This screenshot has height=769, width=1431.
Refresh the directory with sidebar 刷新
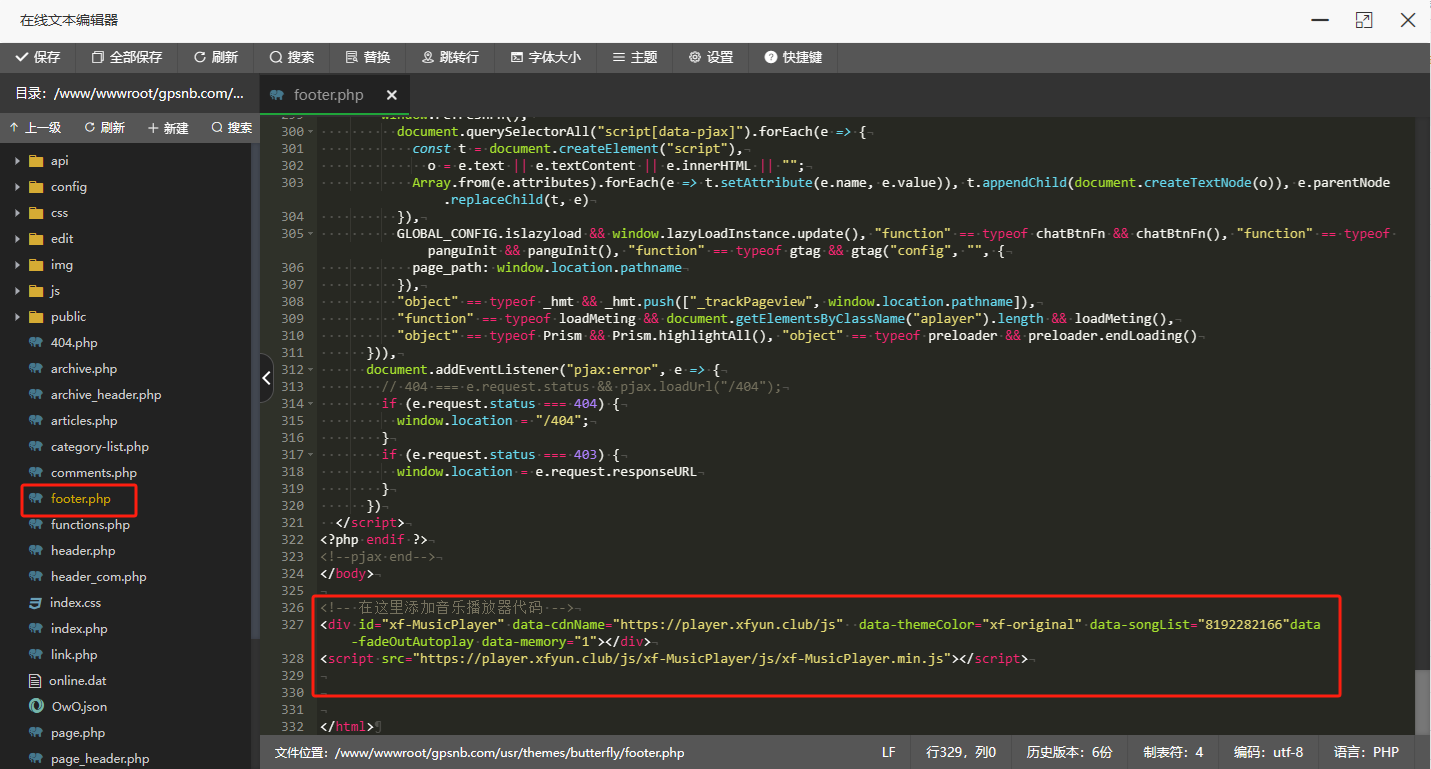[105, 128]
